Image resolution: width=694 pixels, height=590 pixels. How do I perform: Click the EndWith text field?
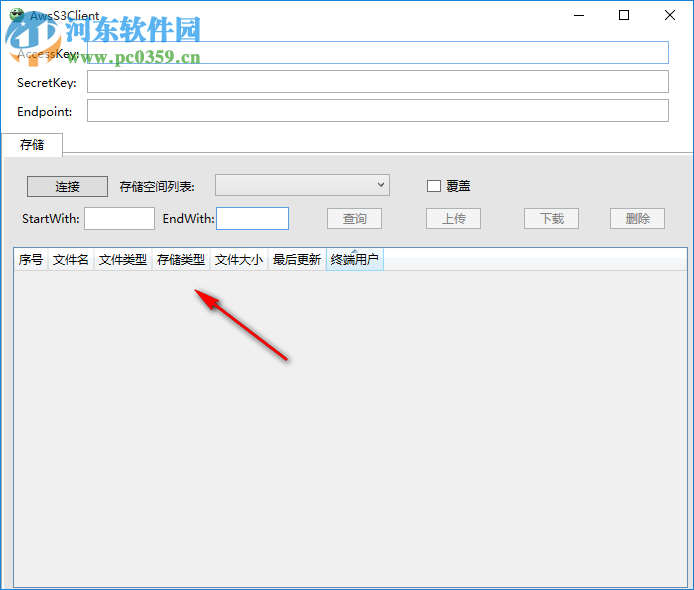pyautogui.click(x=252, y=219)
